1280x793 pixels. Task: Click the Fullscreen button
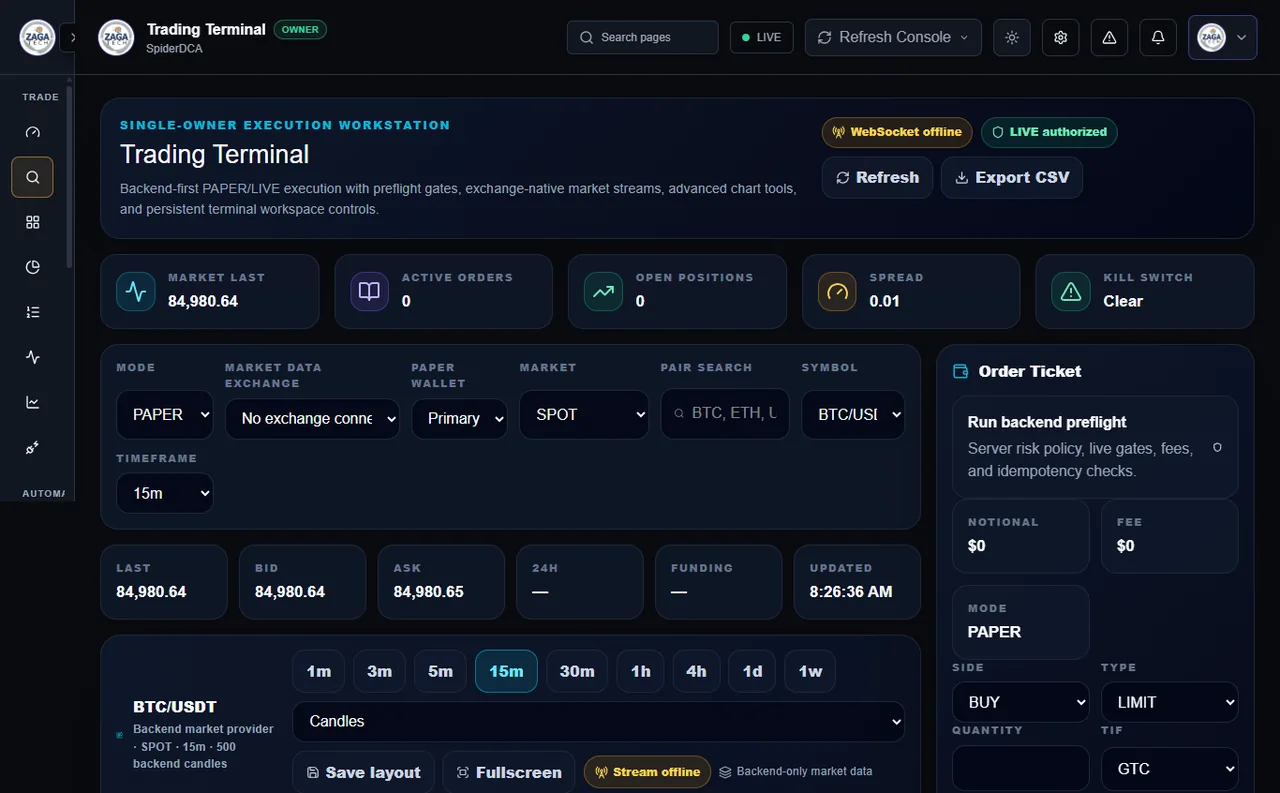[509, 772]
